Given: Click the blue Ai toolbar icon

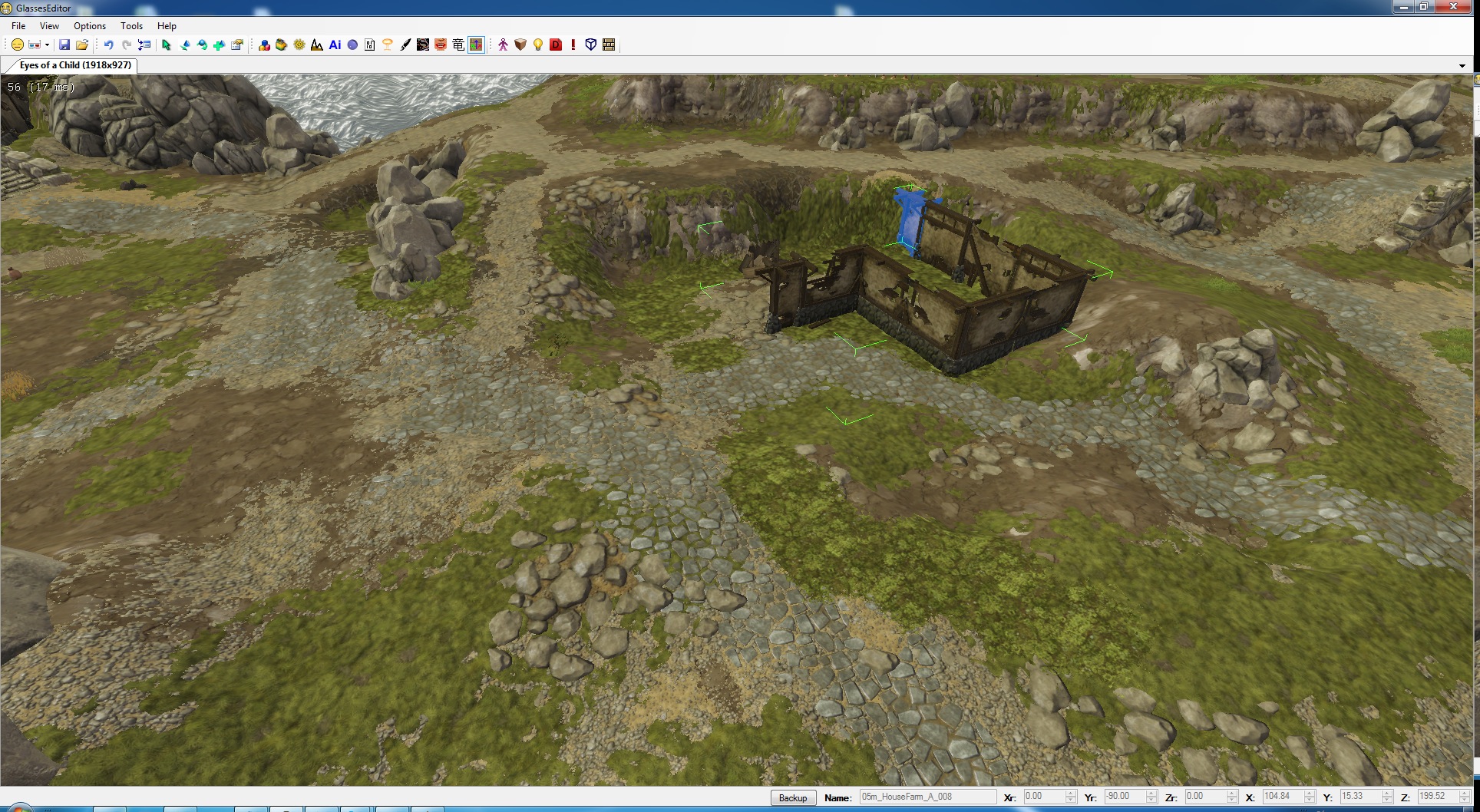Looking at the screenshot, I should [x=335, y=45].
